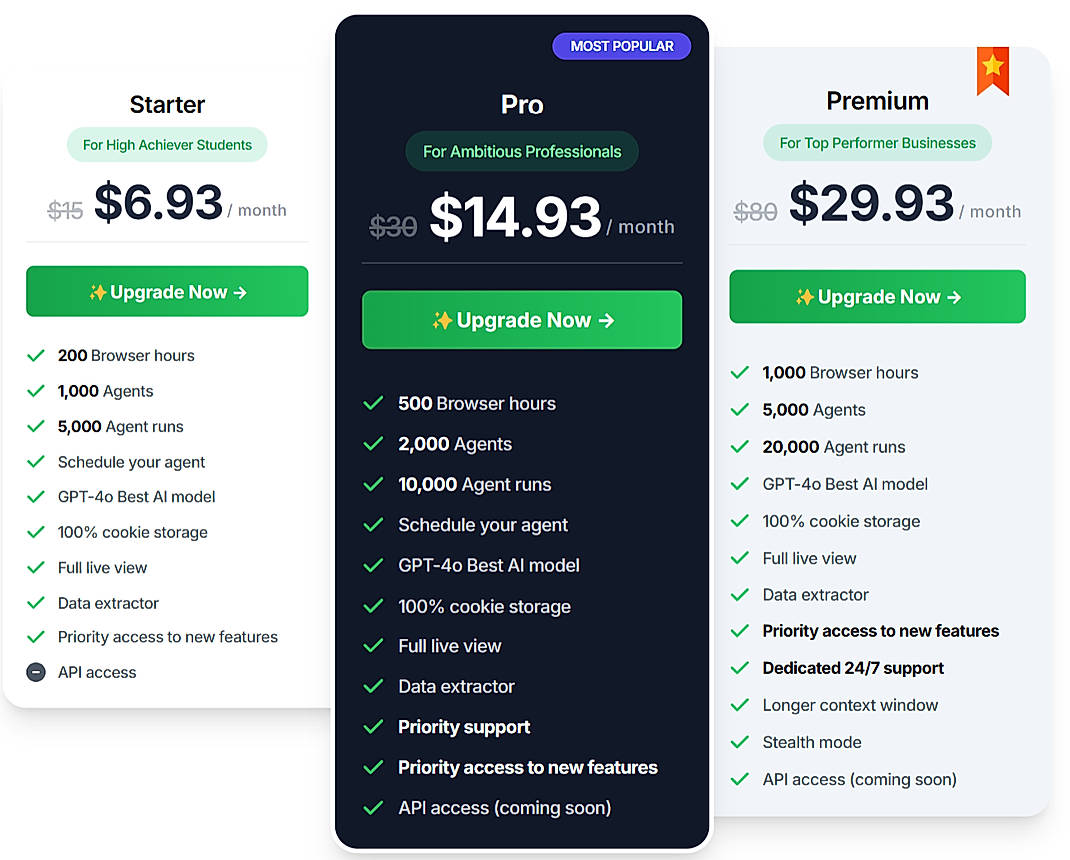Viewport: 1070px width, 860px height.
Task: Select the MOST POPULAR badge
Action: pos(621,46)
